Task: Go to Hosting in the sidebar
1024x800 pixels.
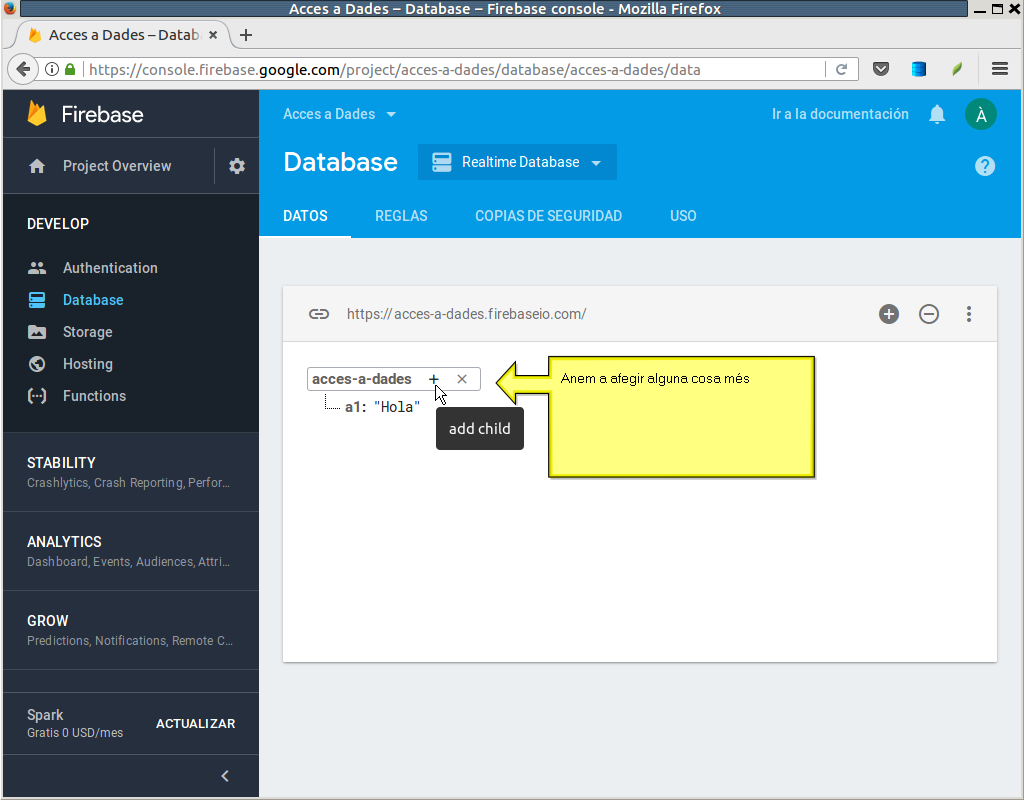Action: [88, 364]
